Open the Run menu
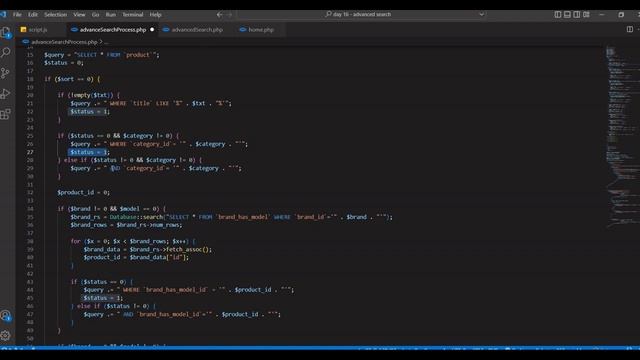Screen dimensions: 640x360 click(x=111, y=15)
